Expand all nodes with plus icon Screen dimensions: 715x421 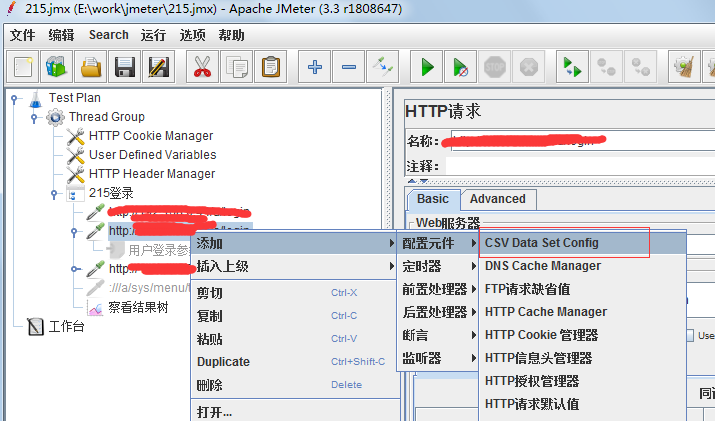pos(315,68)
